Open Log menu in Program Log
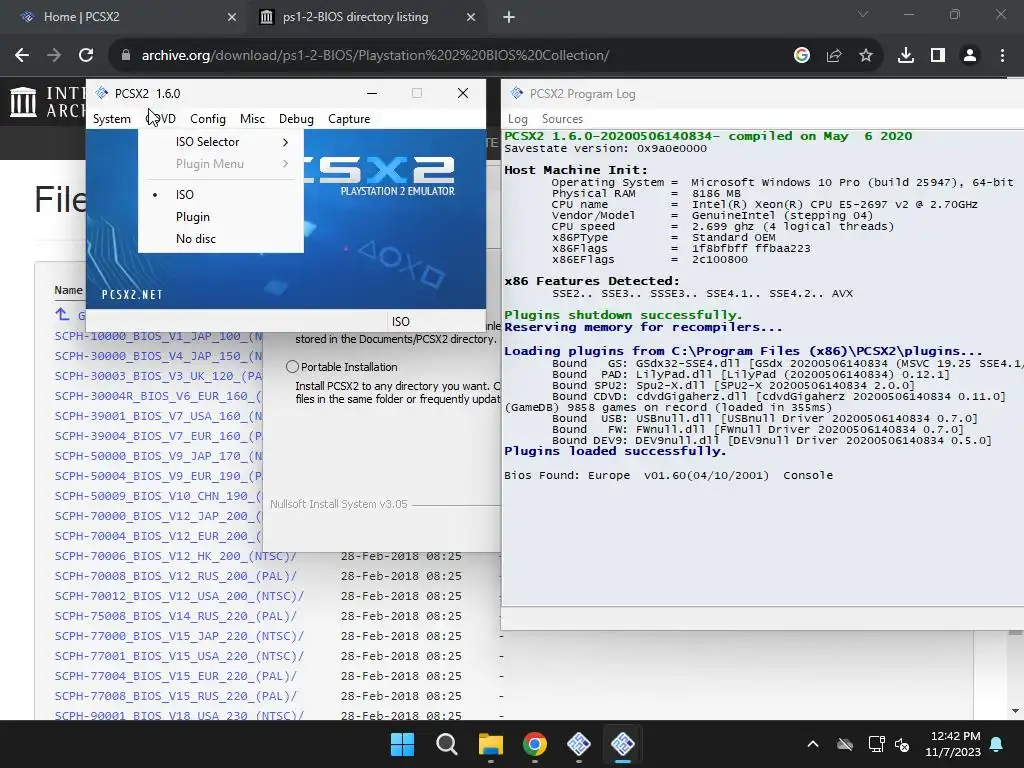Viewport: 1024px width, 768px height. coord(518,119)
